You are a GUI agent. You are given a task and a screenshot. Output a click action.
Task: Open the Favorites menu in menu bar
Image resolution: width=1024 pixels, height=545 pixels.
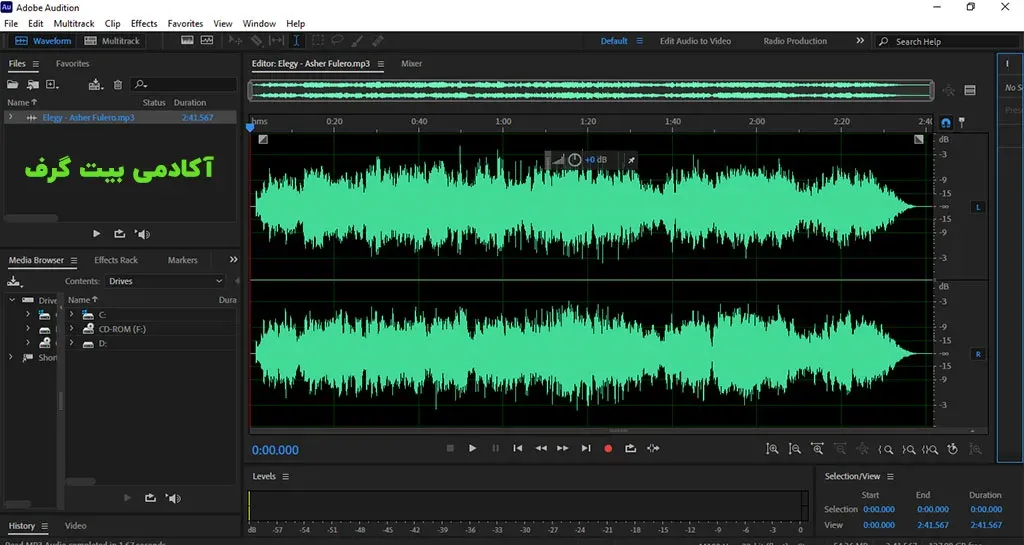[x=185, y=23]
